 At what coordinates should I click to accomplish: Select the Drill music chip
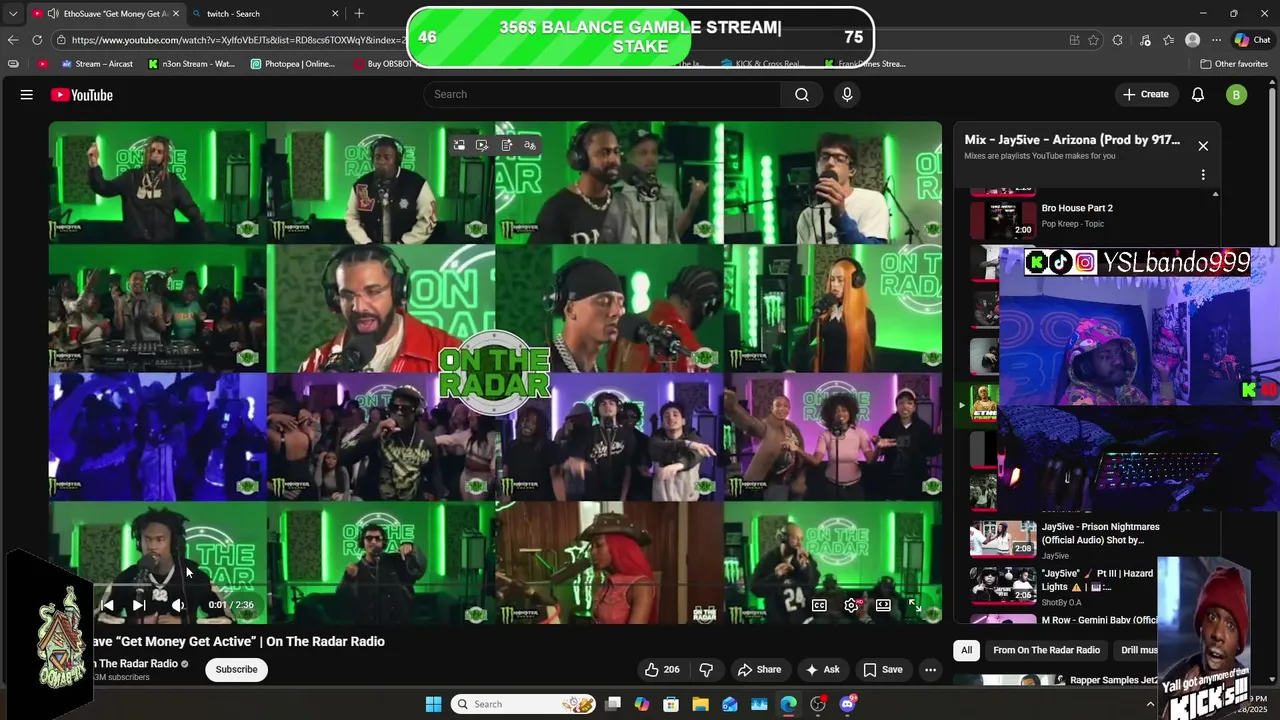1138,650
